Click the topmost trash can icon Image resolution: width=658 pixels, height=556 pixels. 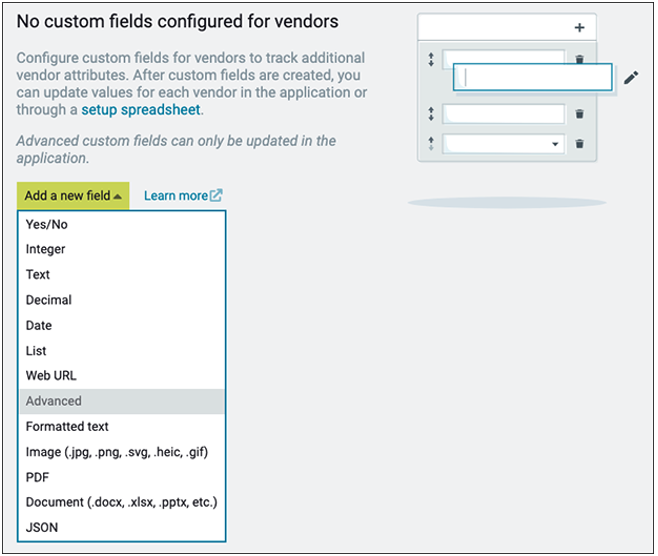pos(579,60)
